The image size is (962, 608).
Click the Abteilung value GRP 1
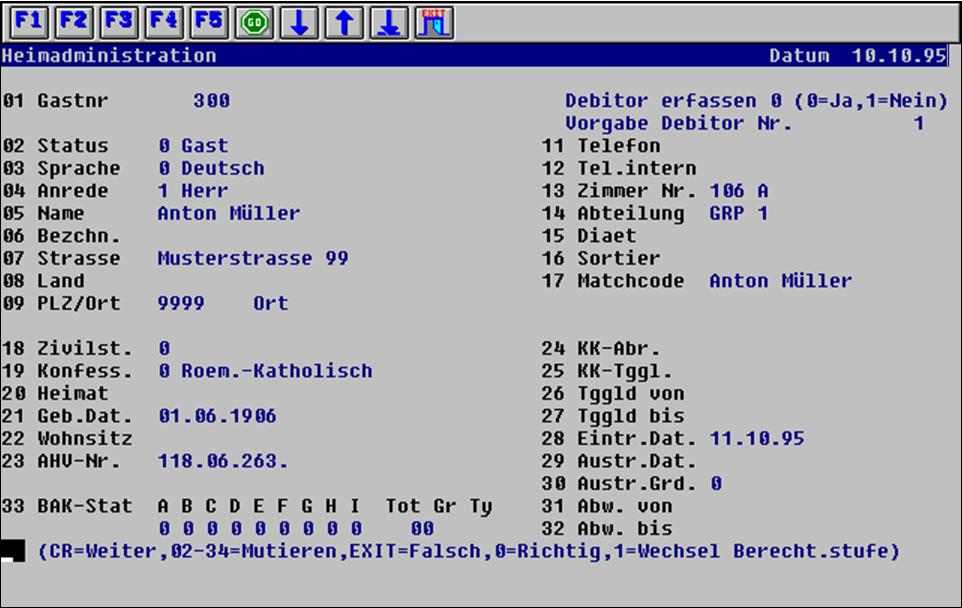739,213
